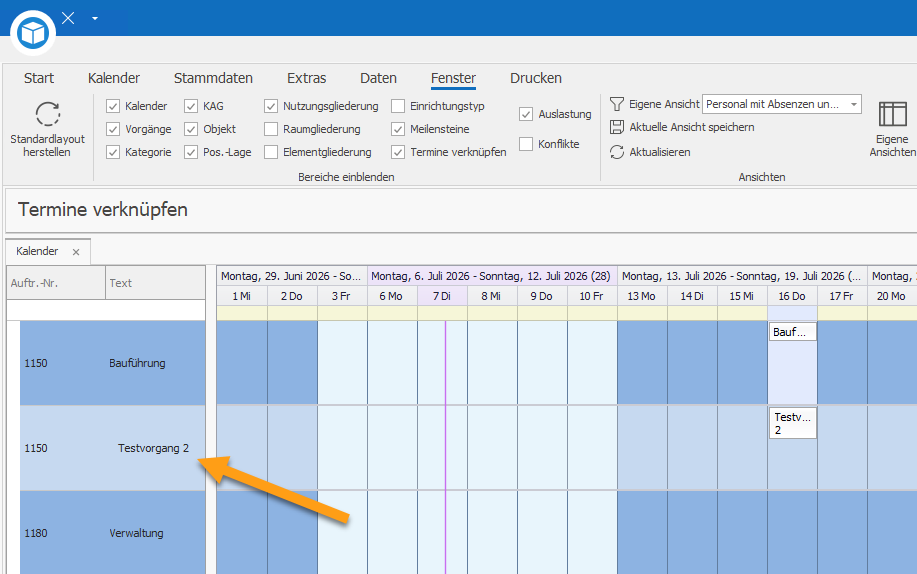Disable the Nutzungsgliederung checkbox
This screenshot has width=917, height=574.
271,106
